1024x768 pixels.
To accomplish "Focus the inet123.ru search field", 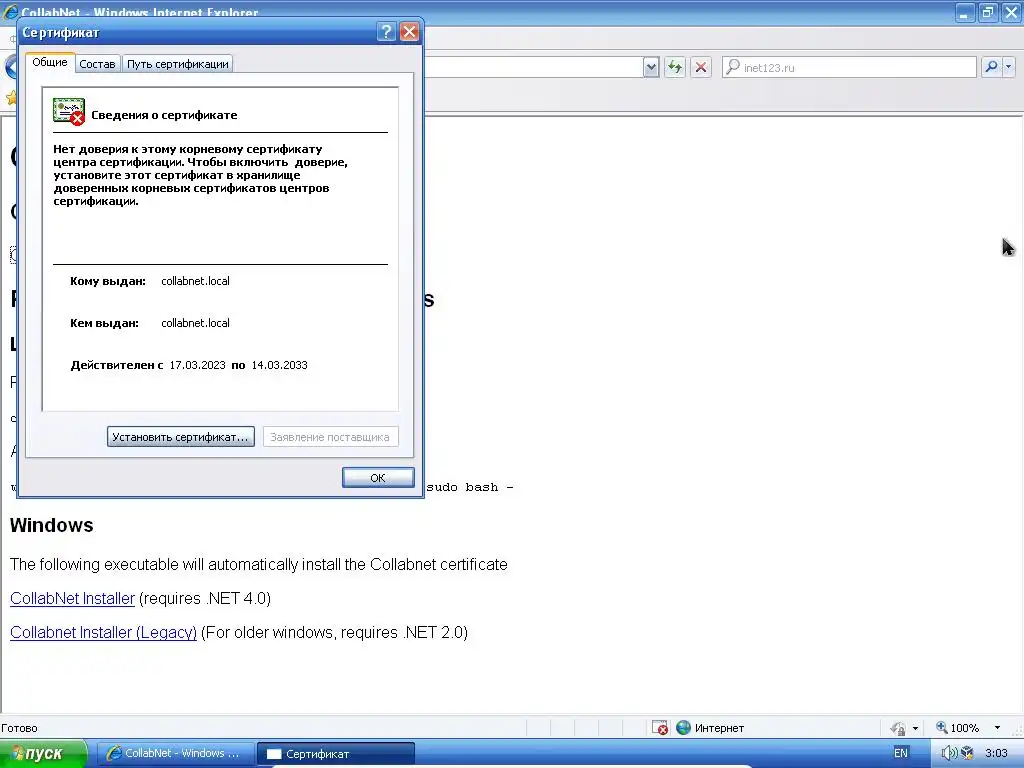I will (x=849, y=67).
